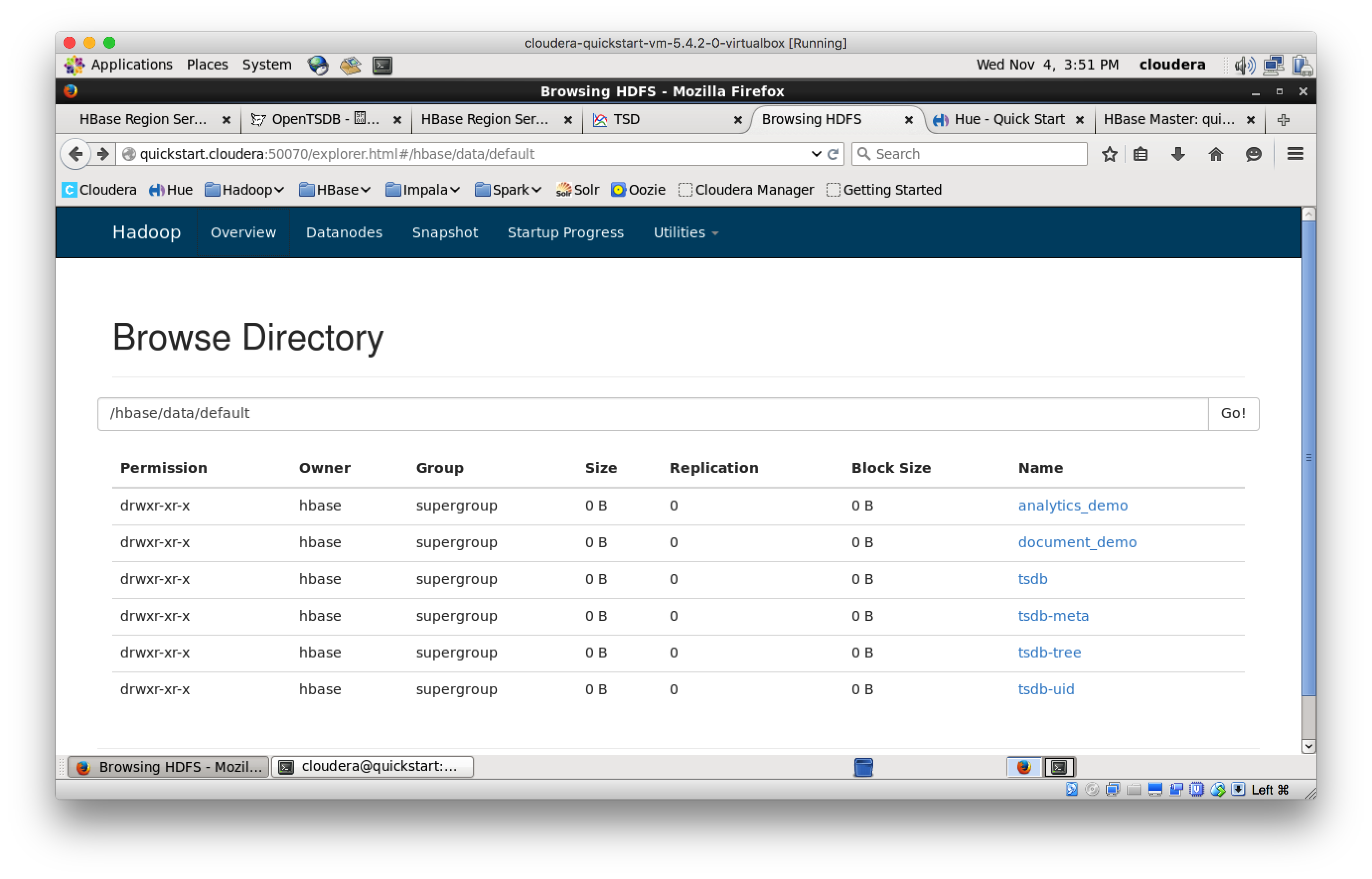Click the page reload icon
Viewport: 1372px width, 879px height.
(833, 154)
